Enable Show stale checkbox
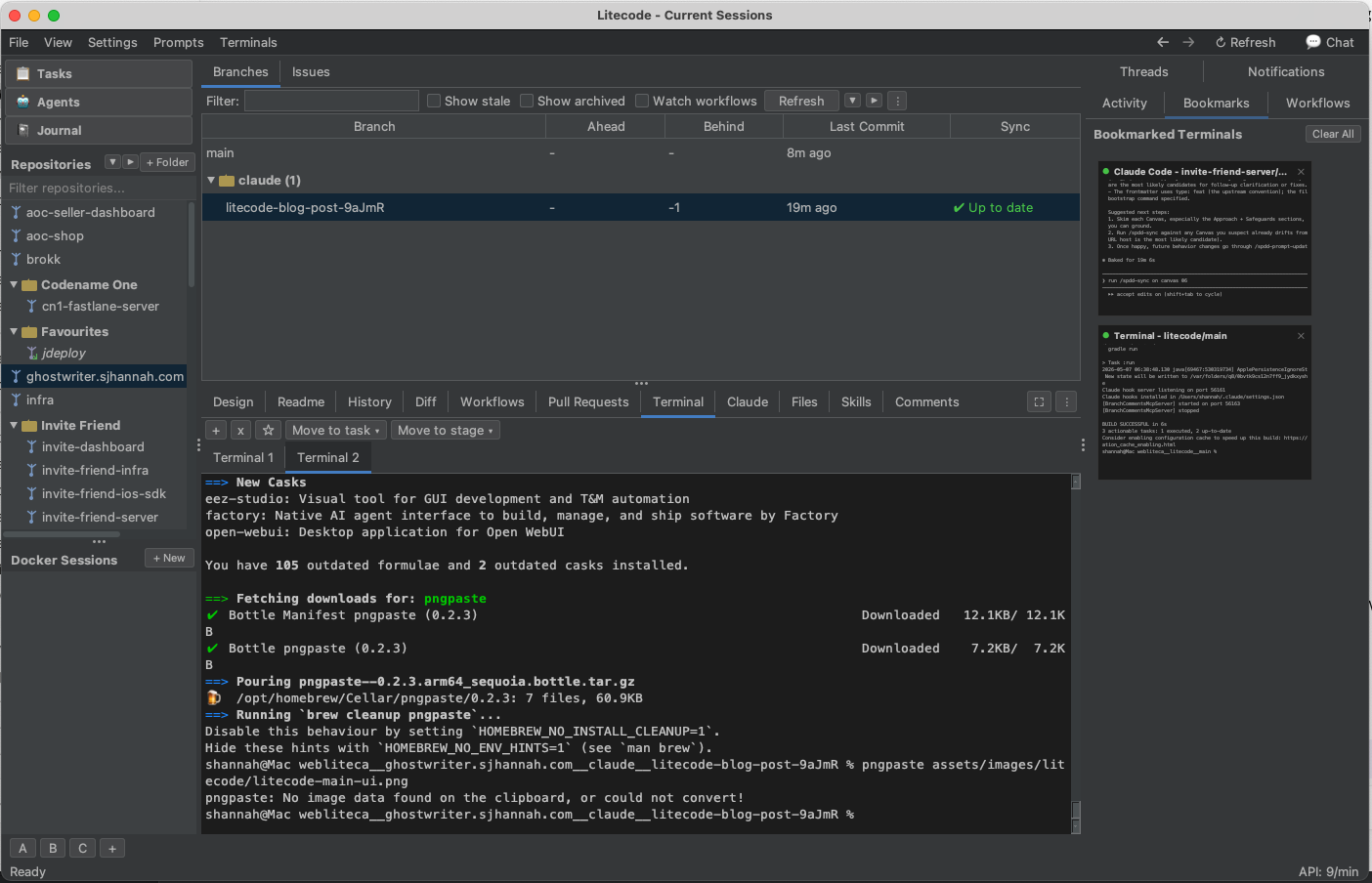The width and height of the screenshot is (1372, 883). tap(434, 101)
